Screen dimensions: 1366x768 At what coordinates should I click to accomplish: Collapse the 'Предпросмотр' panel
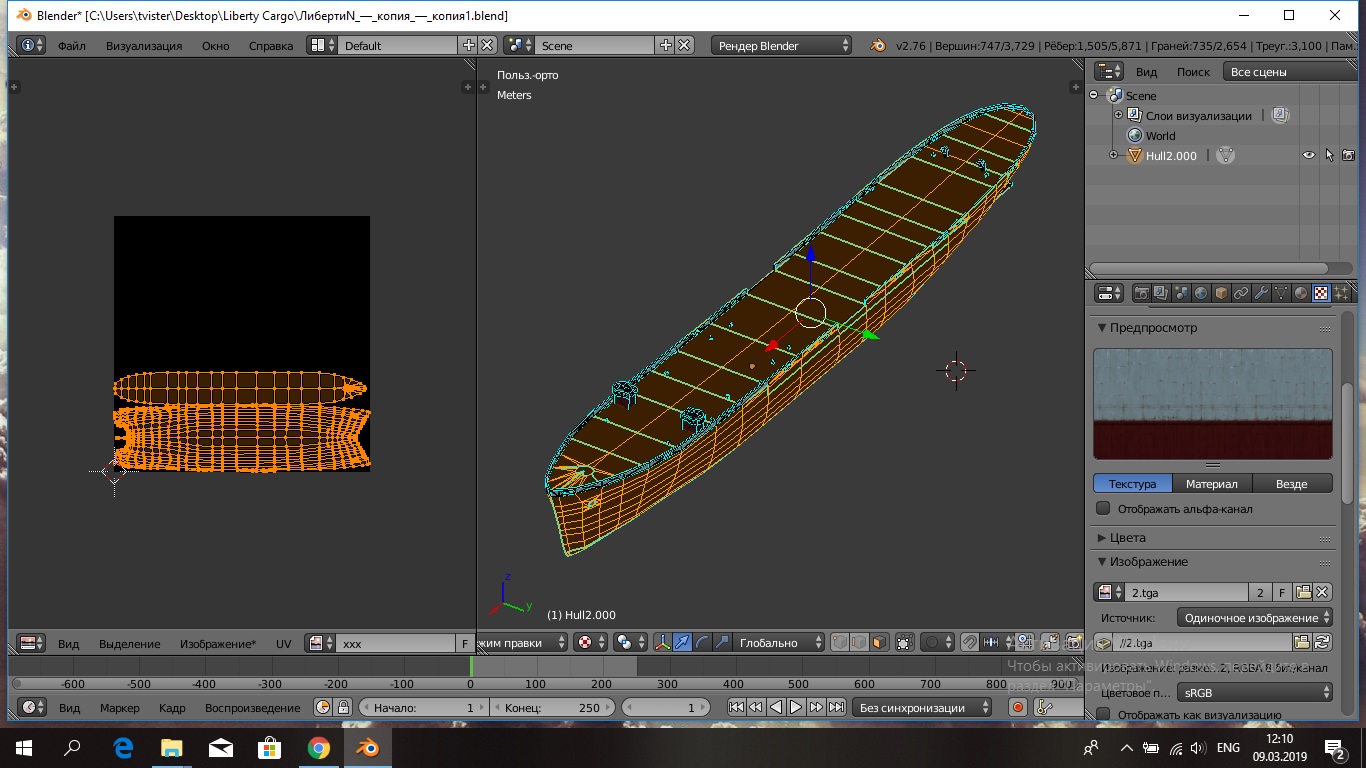click(1154, 328)
